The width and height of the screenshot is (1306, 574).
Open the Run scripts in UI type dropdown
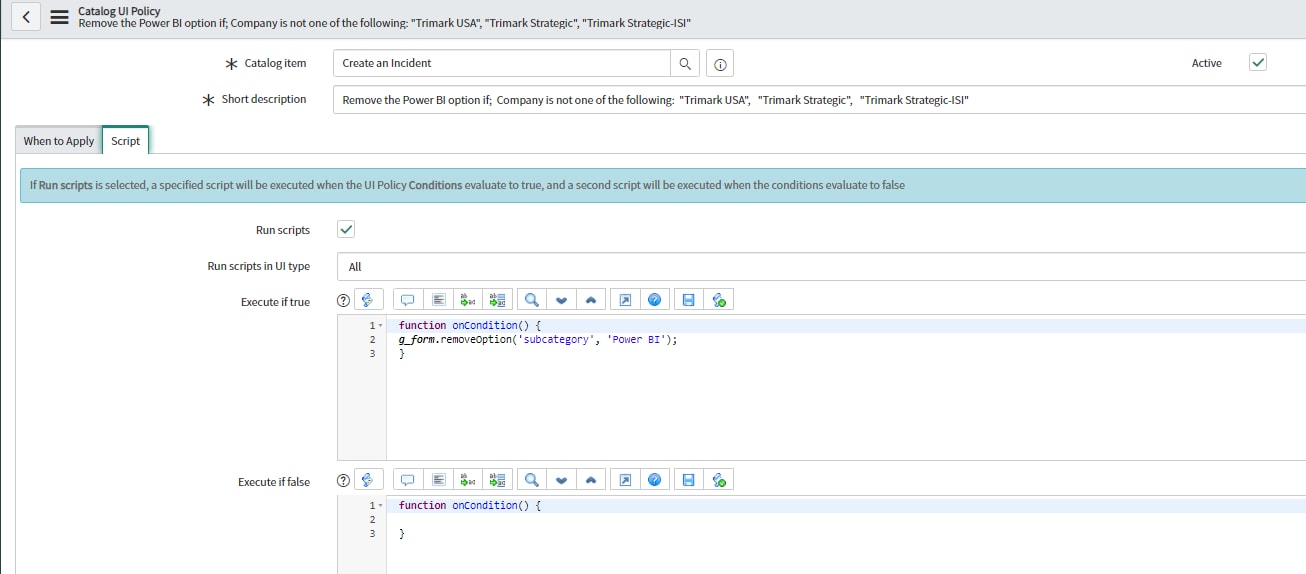822,267
